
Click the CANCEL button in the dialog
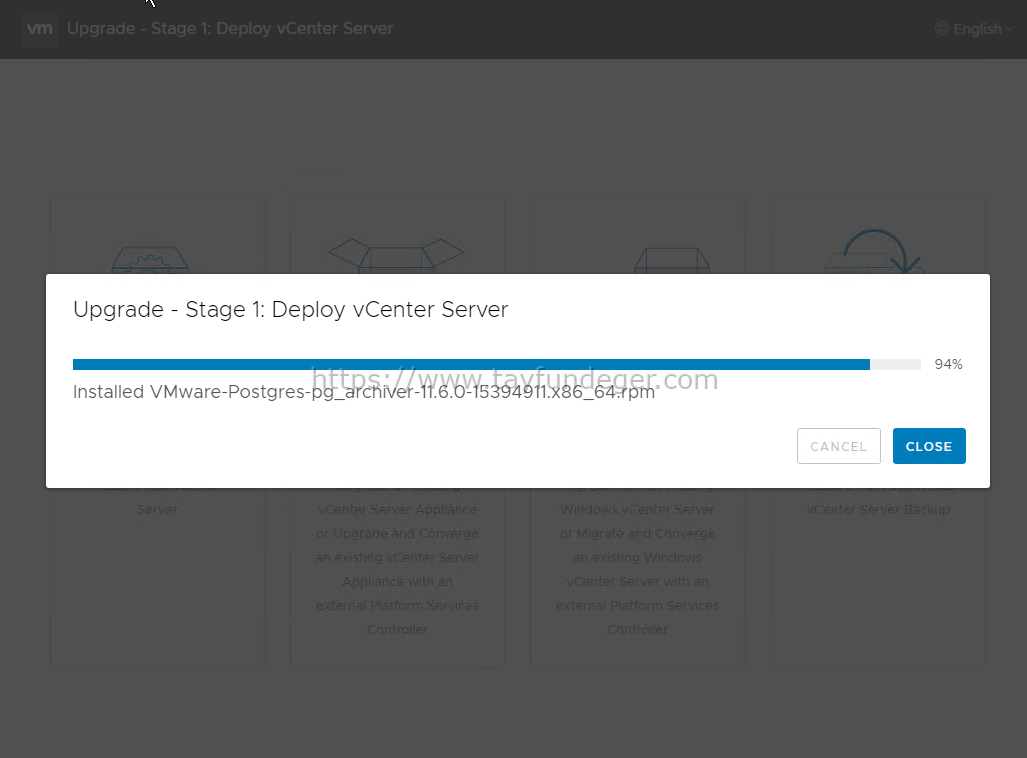click(838, 446)
